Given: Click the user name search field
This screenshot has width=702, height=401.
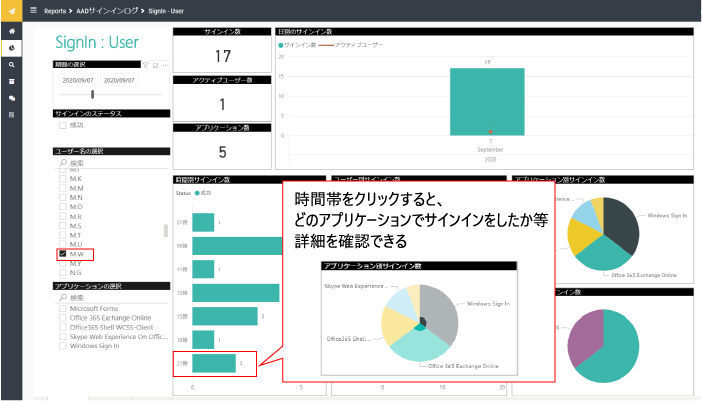Looking at the screenshot, I should click(110, 162).
